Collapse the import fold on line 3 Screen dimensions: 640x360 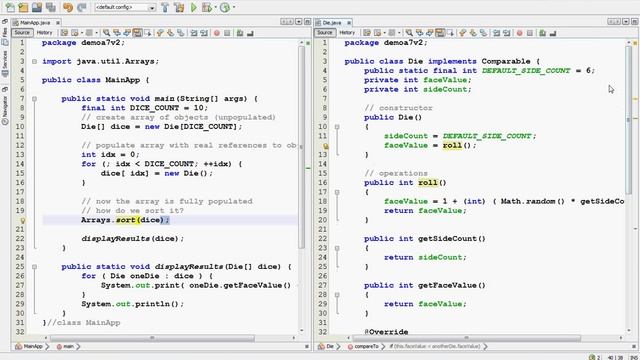(x=34, y=61)
